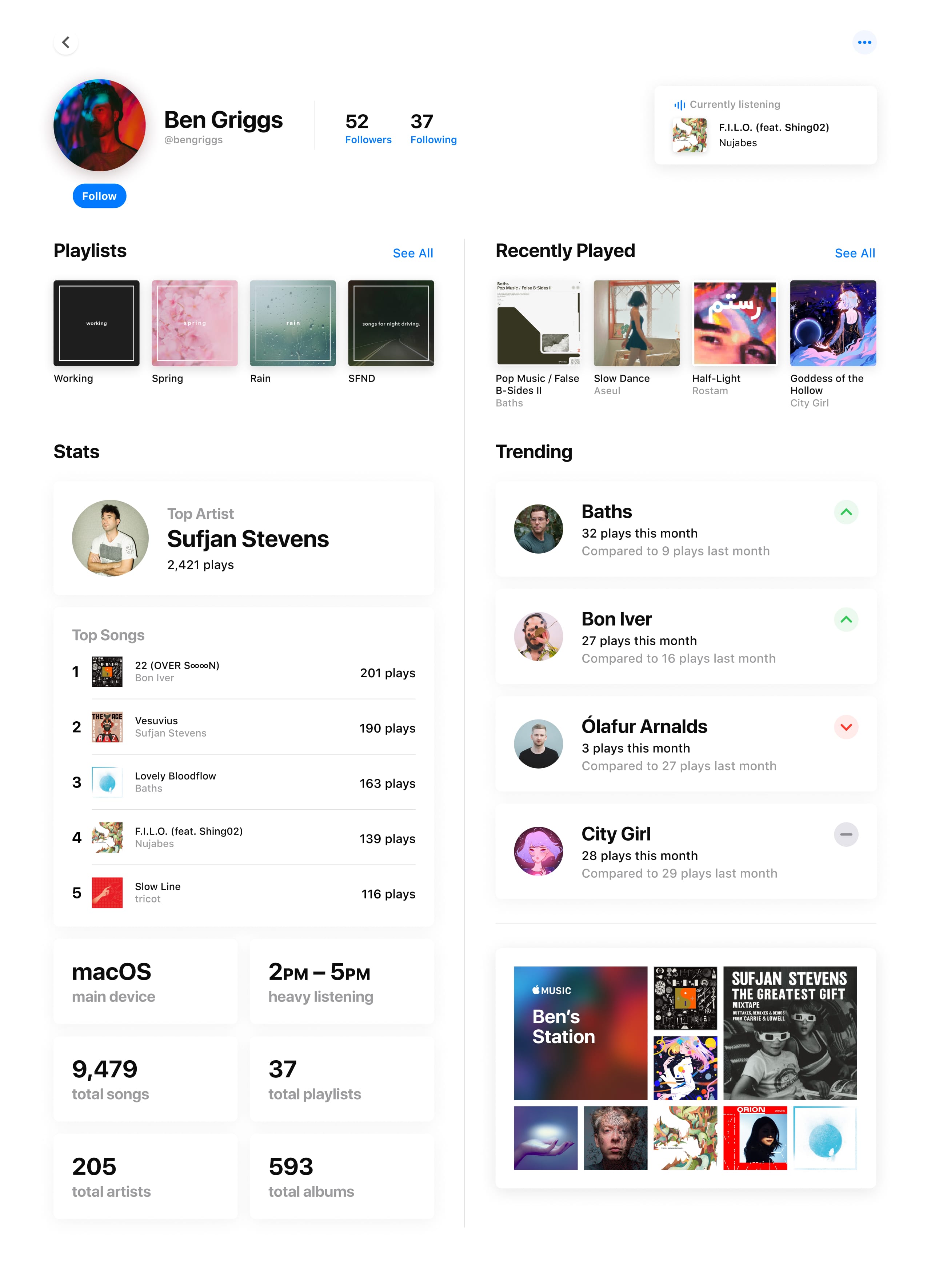Click the green up-trend icon for Baths
Image resolution: width=931 pixels, height=1288 pixels.
(846, 512)
